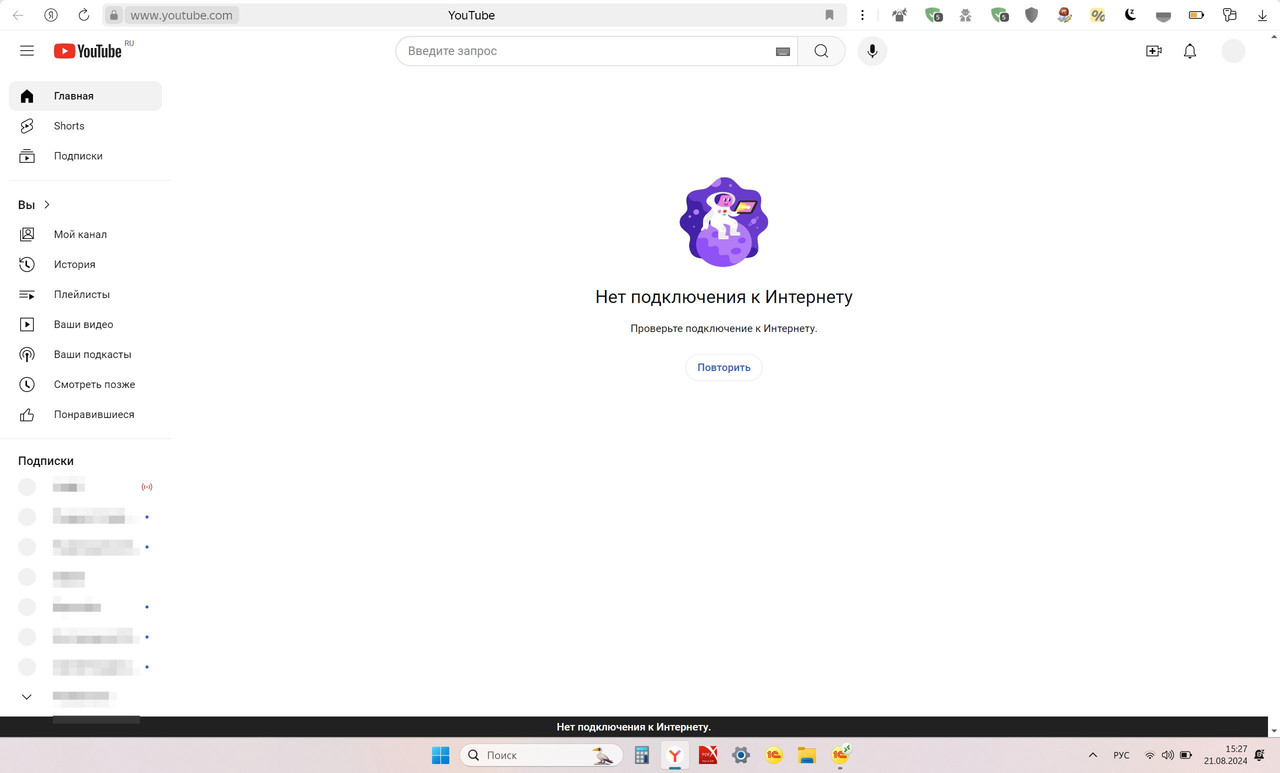1280x773 pixels.
Task: Open Мой канал
Action: coord(85,234)
